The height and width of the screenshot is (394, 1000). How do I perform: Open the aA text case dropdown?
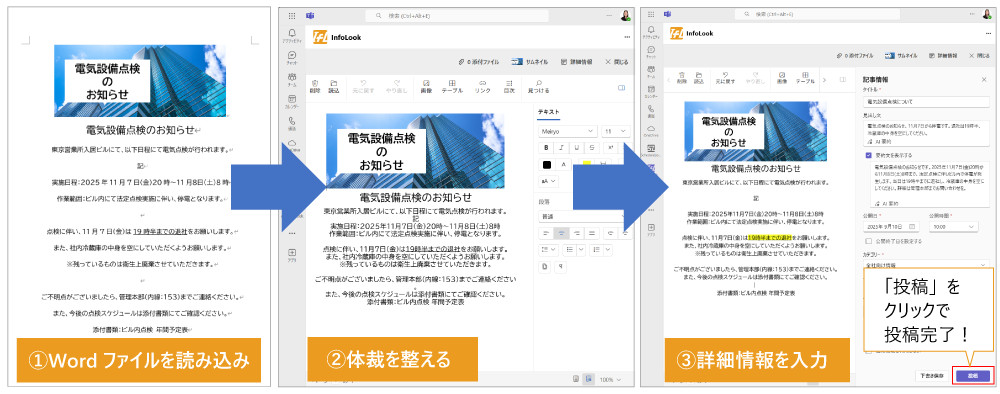coord(549,181)
